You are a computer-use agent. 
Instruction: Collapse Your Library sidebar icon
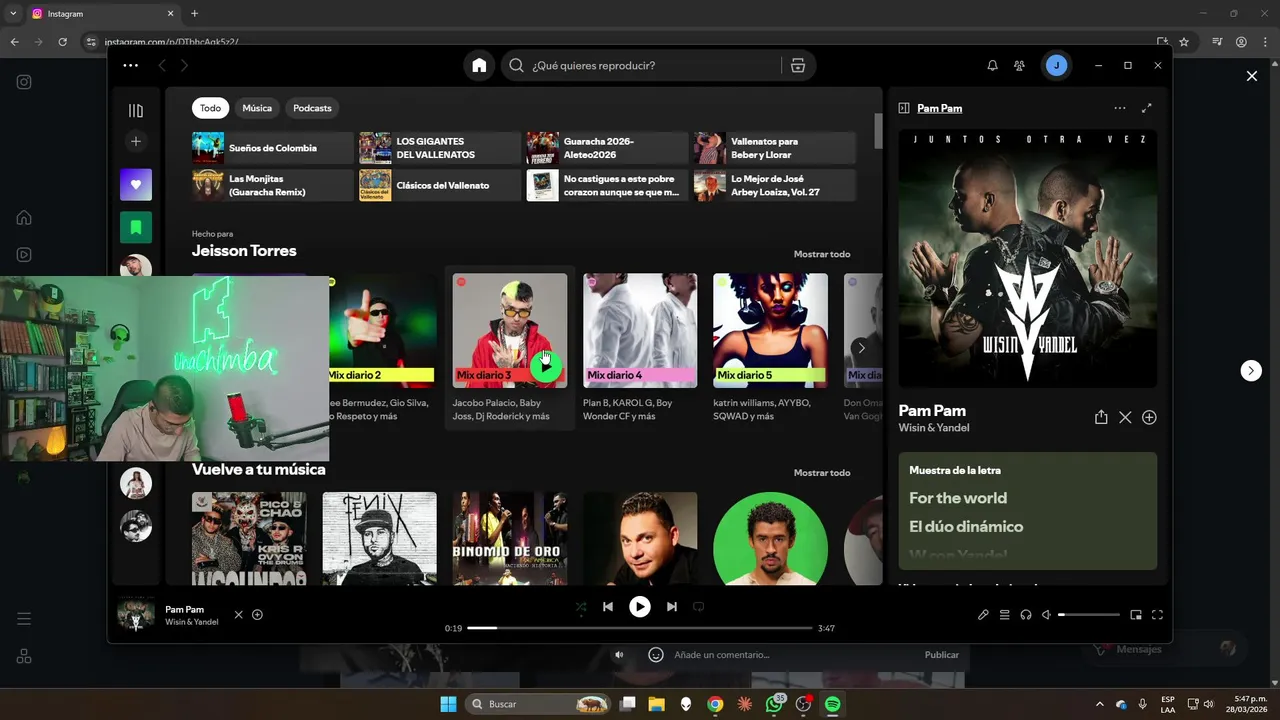point(136,110)
